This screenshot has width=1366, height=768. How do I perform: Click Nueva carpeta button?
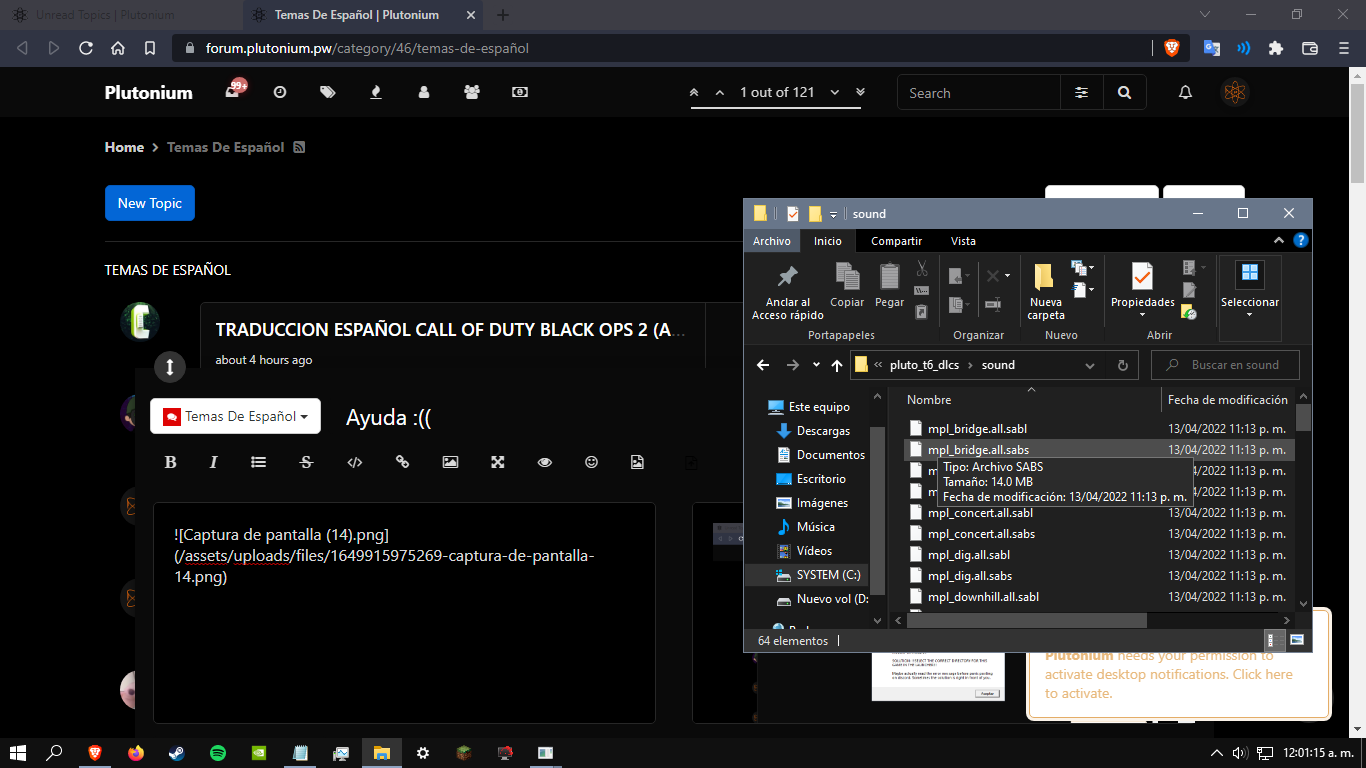click(1046, 291)
